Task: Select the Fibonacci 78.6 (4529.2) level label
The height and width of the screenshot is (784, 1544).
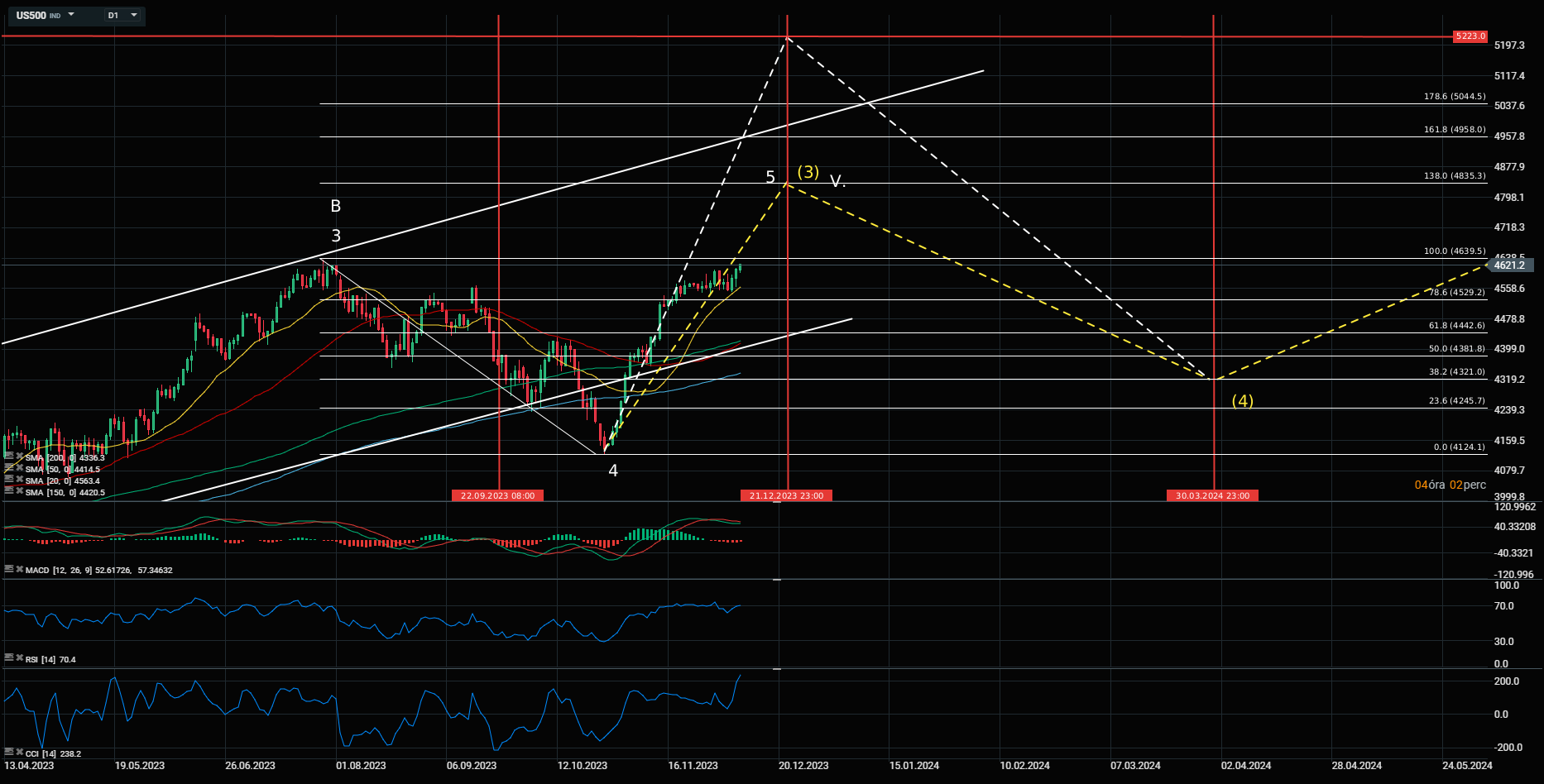Action: (1457, 293)
